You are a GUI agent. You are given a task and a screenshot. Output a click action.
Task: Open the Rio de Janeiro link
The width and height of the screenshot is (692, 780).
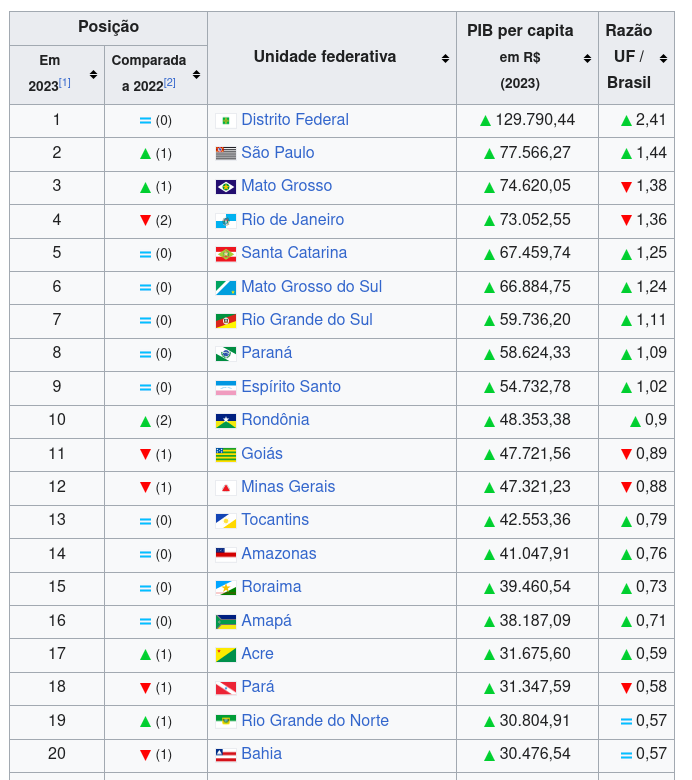pos(293,219)
